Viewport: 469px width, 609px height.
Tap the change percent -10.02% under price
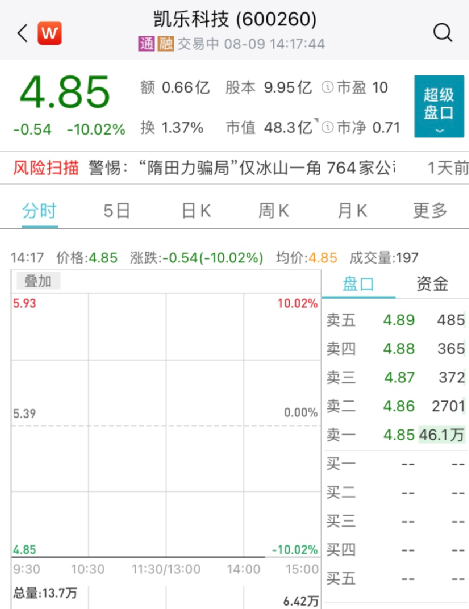pos(96,129)
